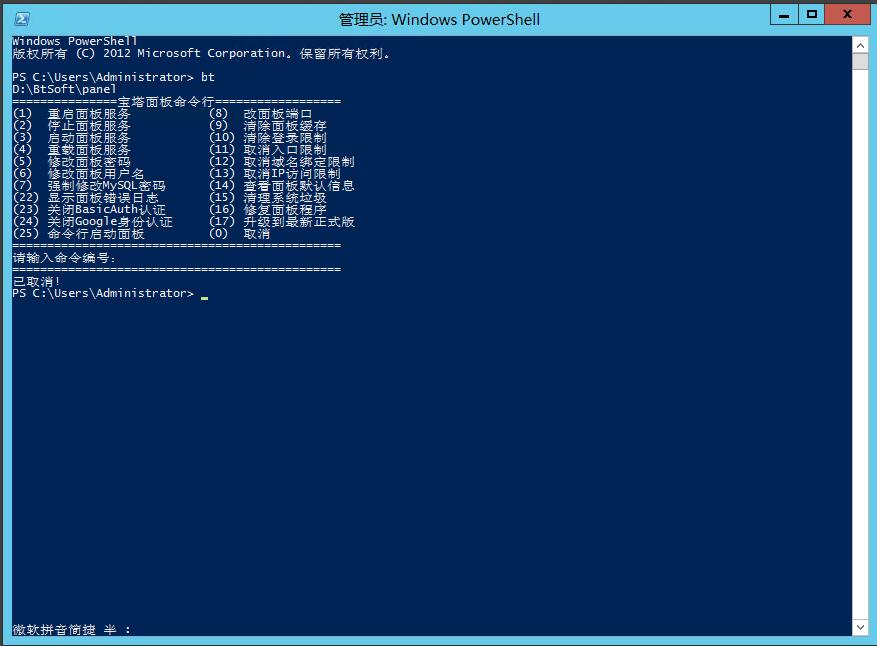
Task: Click option (7) 强制修改MySQL密码
Action: tap(89, 186)
